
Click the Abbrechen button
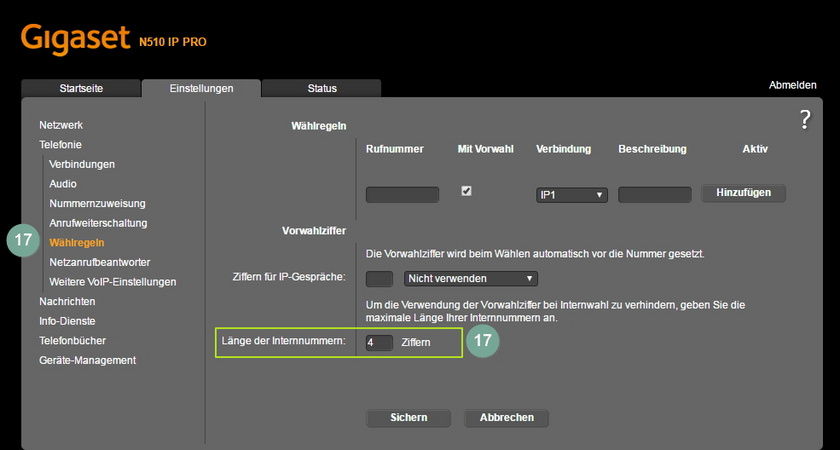tap(507, 418)
